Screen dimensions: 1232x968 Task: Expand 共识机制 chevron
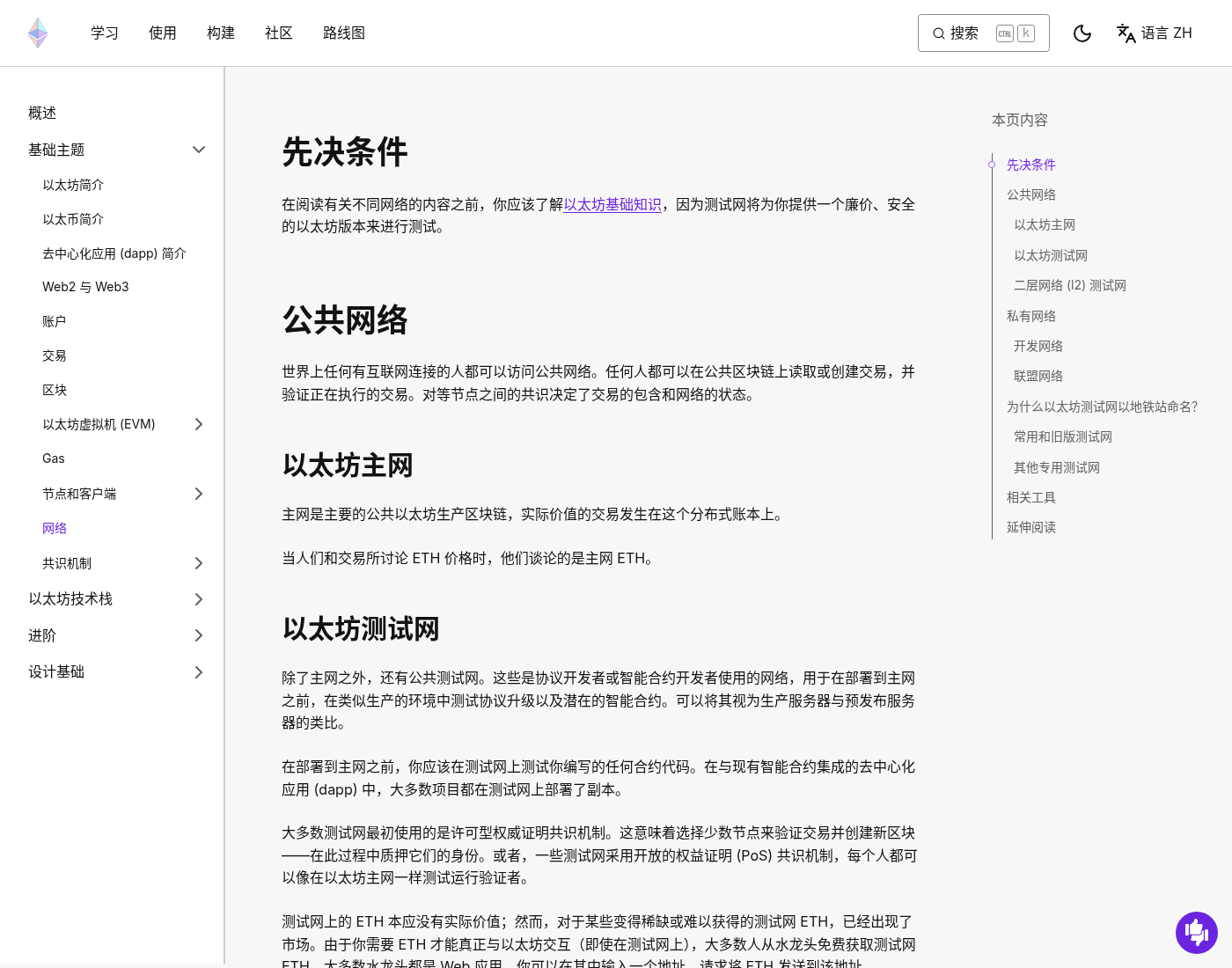point(199,563)
